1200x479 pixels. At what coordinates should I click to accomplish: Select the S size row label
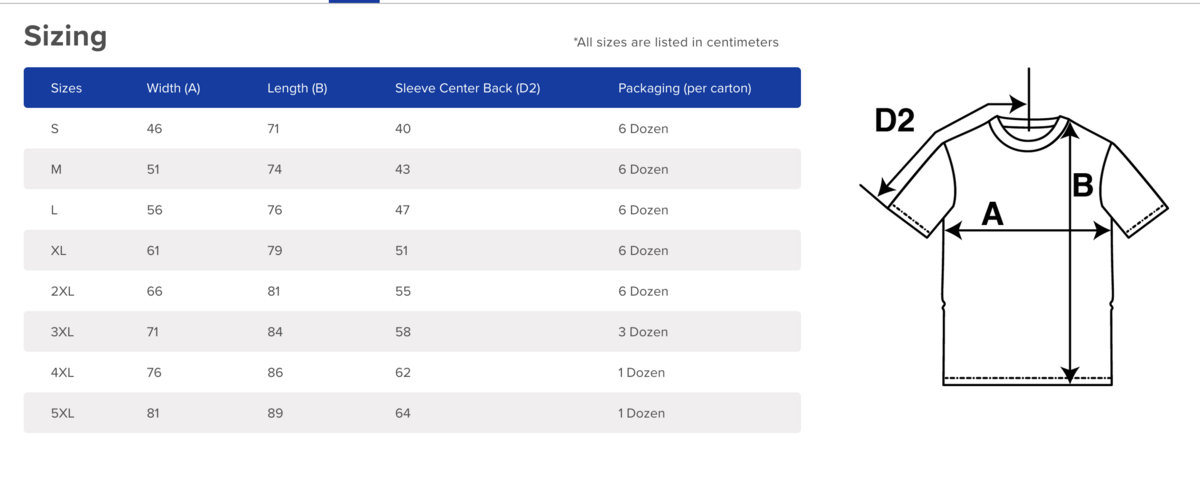(x=55, y=129)
